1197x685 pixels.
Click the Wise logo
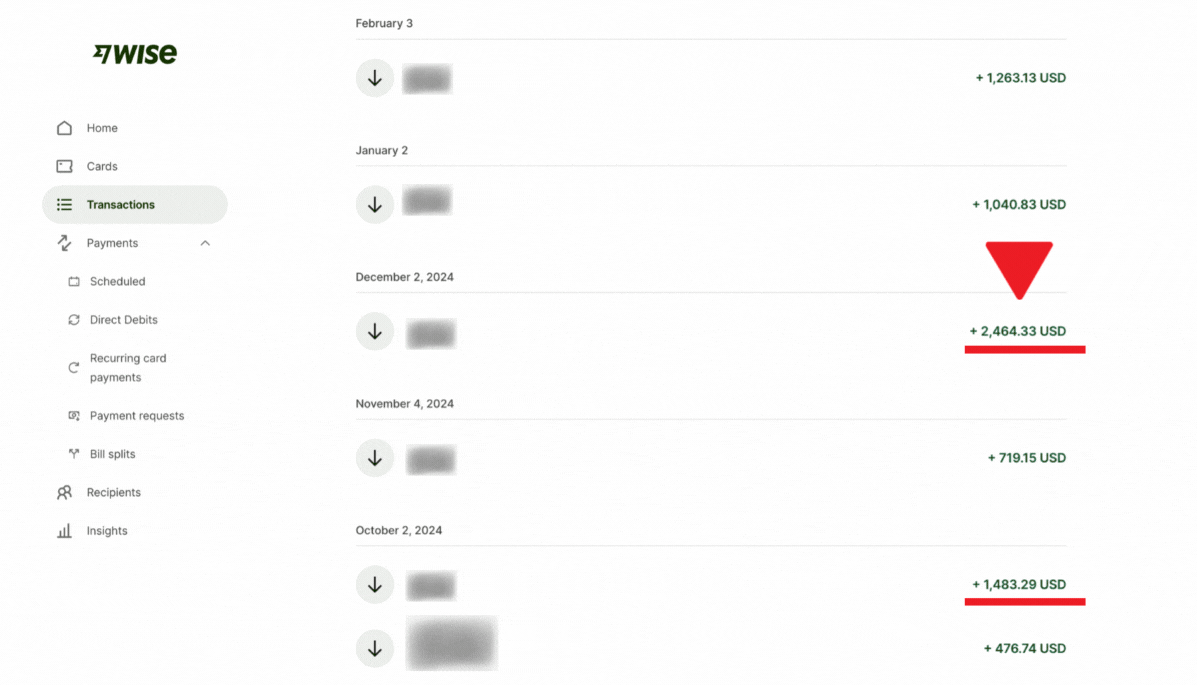135,54
